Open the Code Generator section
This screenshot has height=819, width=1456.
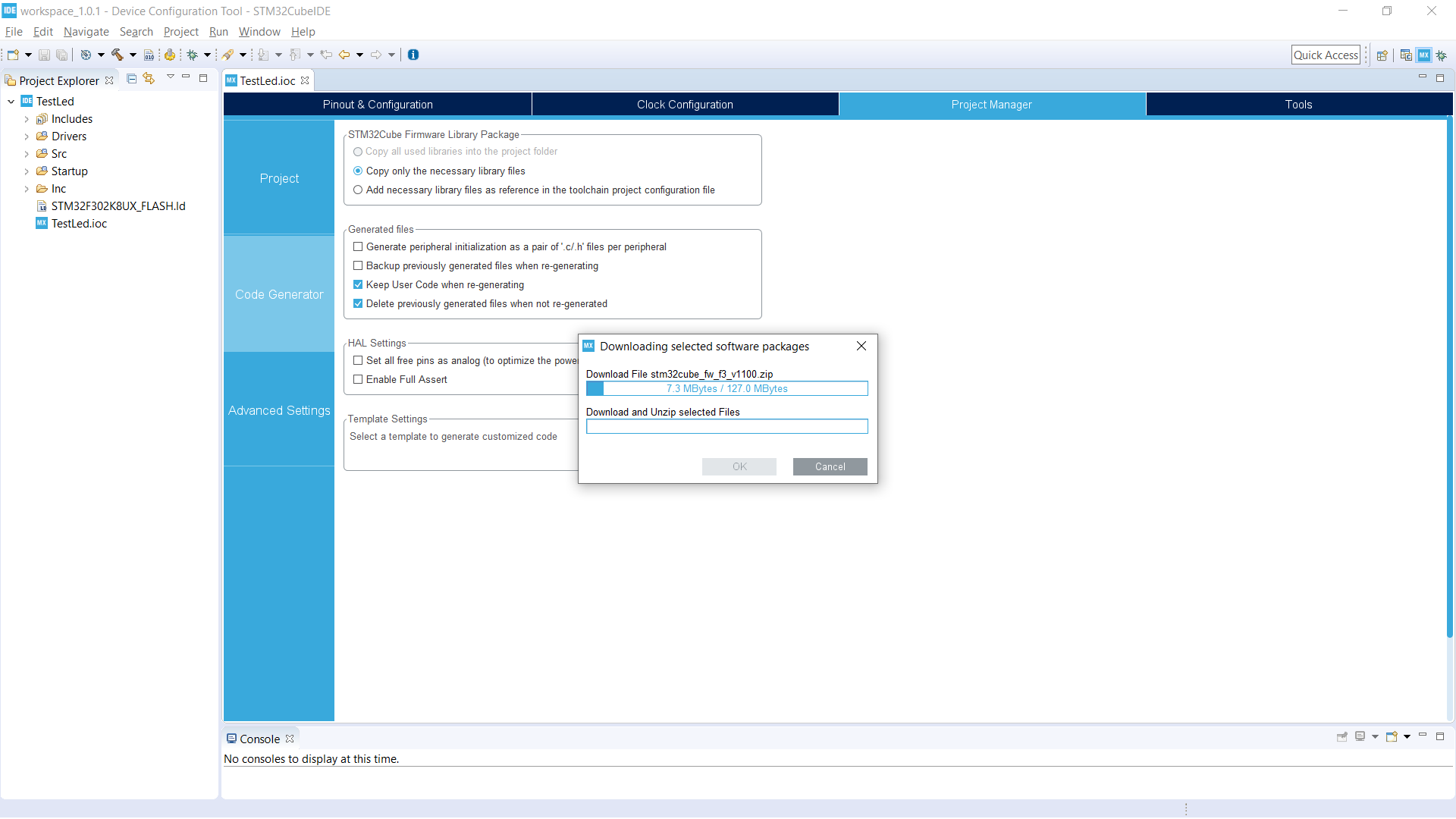pyautogui.click(x=279, y=294)
